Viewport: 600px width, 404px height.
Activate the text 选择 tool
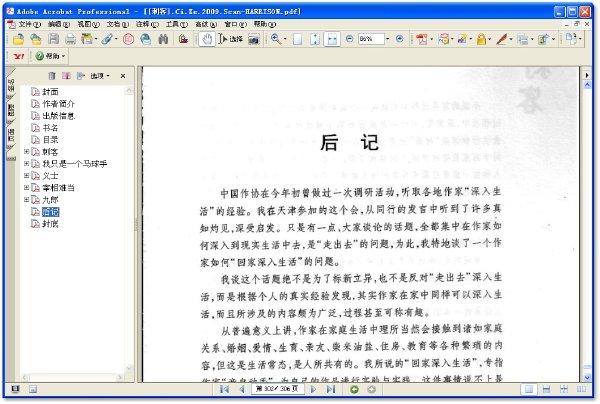(x=231, y=39)
